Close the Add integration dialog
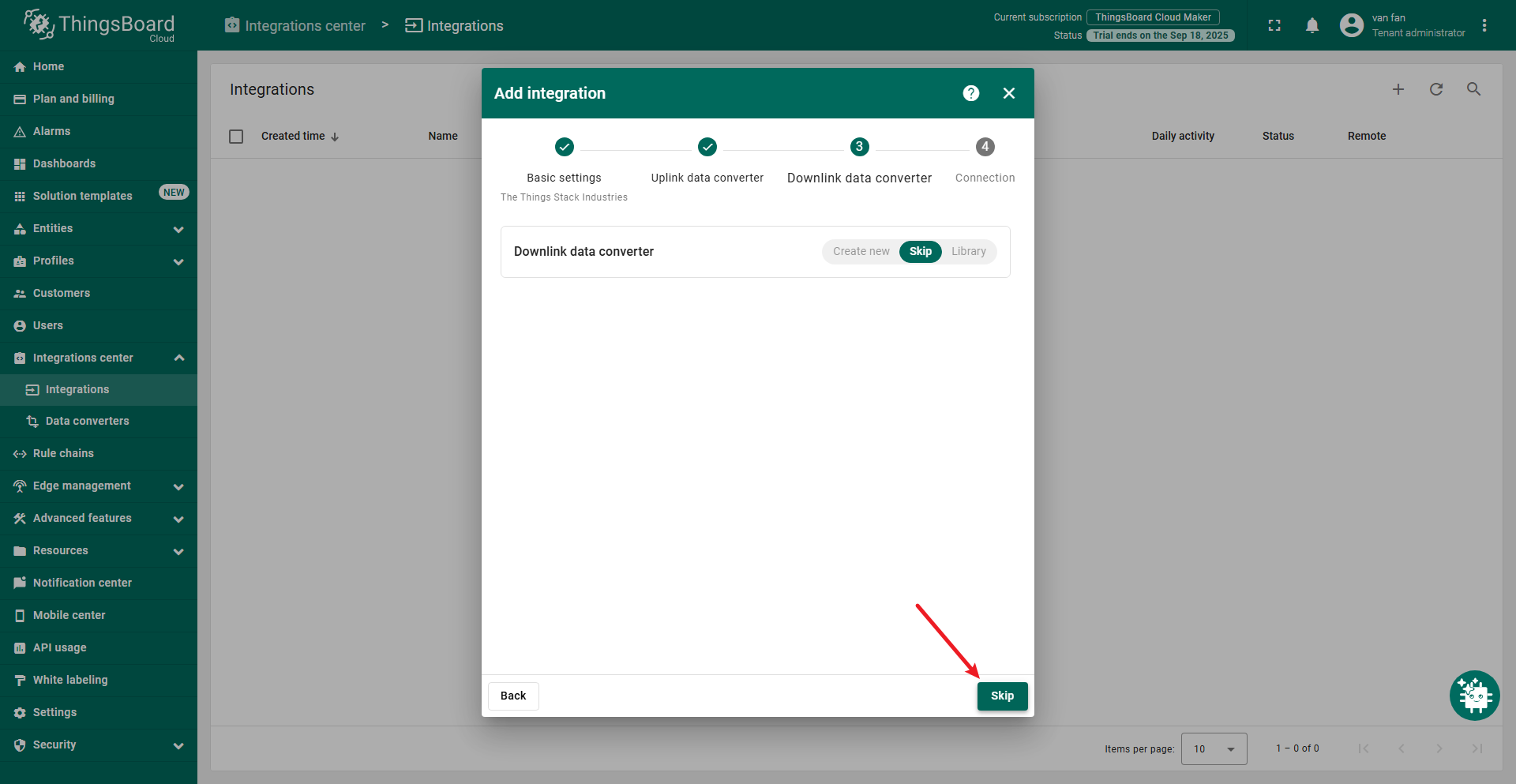Image resolution: width=1516 pixels, height=784 pixels. [1009, 93]
